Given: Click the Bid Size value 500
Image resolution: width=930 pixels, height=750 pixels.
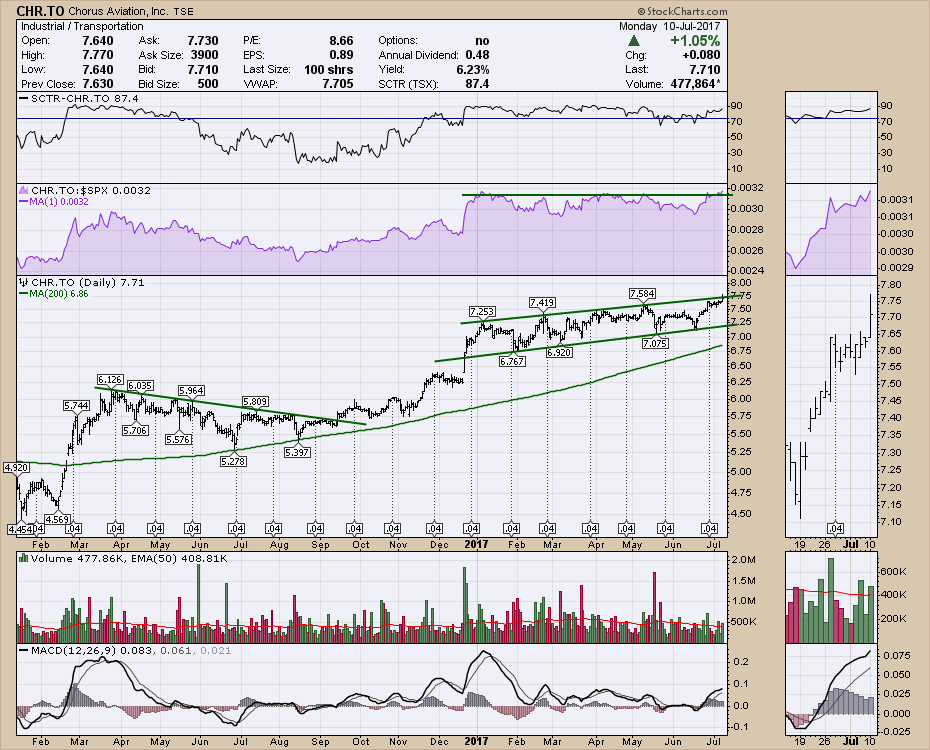Looking at the screenshot, I should [208, 84].
